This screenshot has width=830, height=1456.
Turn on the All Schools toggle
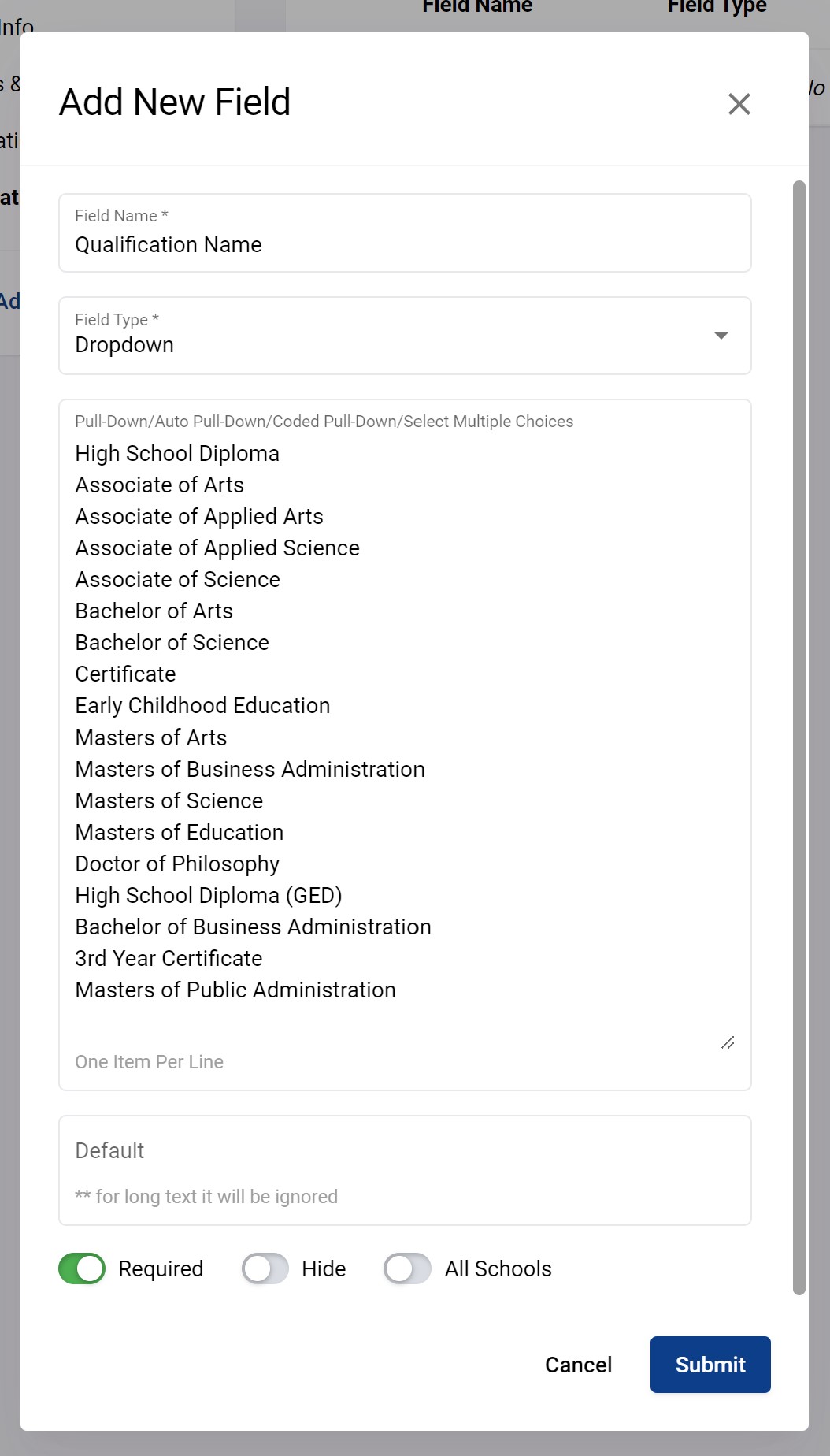point(407,1268)
